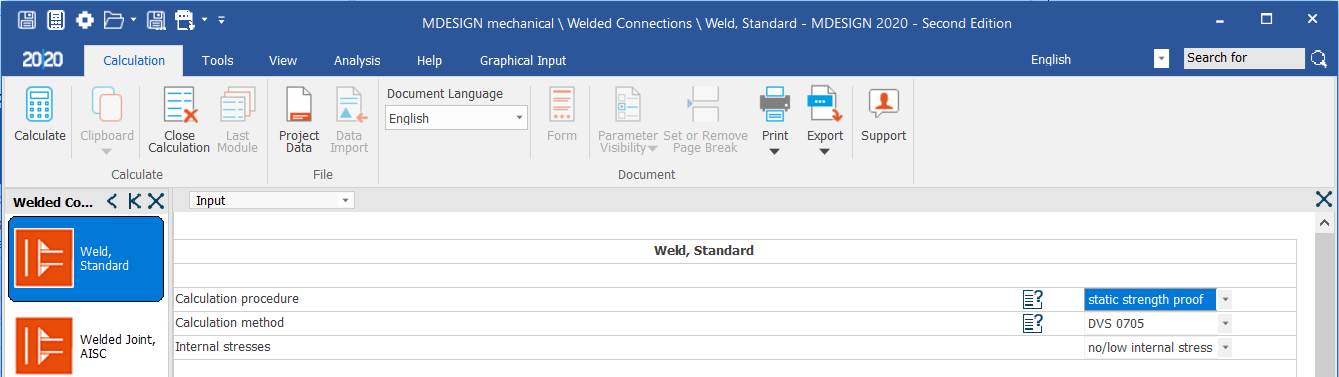Select the Weld, Standard module tile
1339x377 pixels.
click(x=85, y=259)
